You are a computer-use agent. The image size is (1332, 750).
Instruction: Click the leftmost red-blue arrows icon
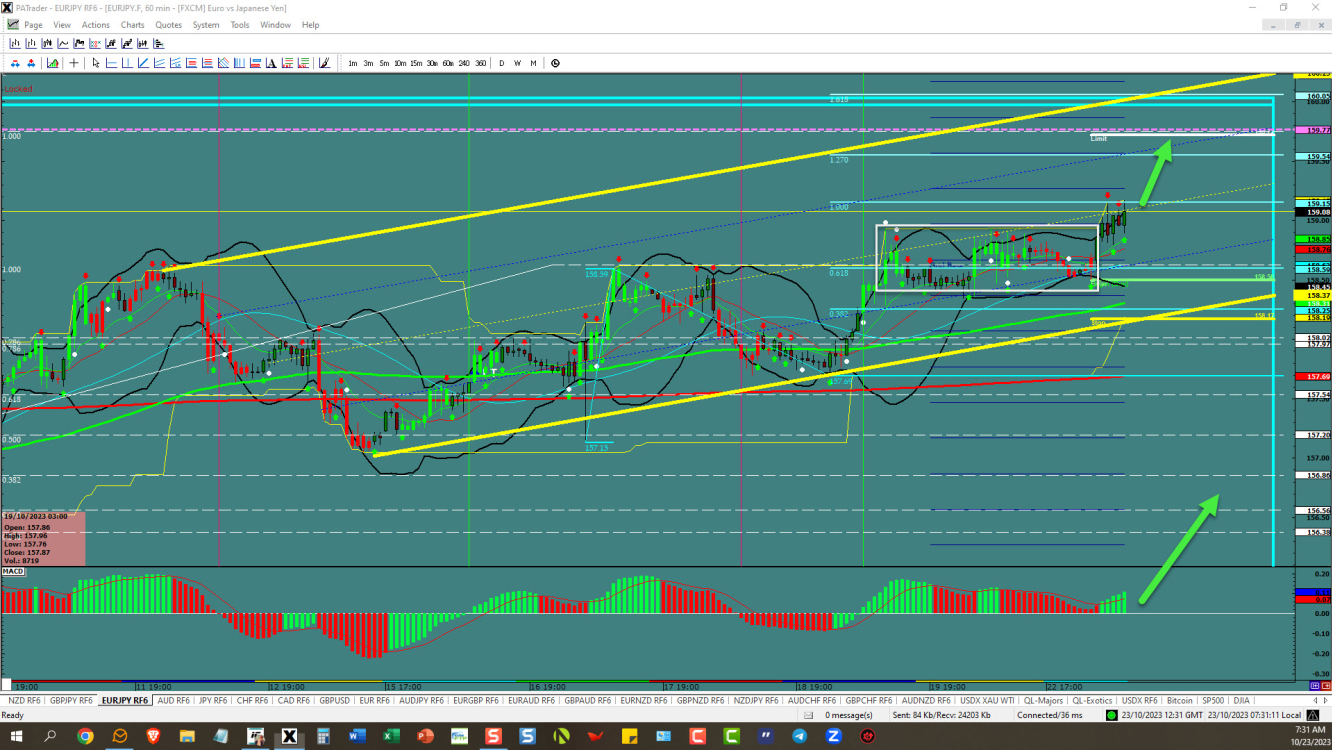pos(15,63)
